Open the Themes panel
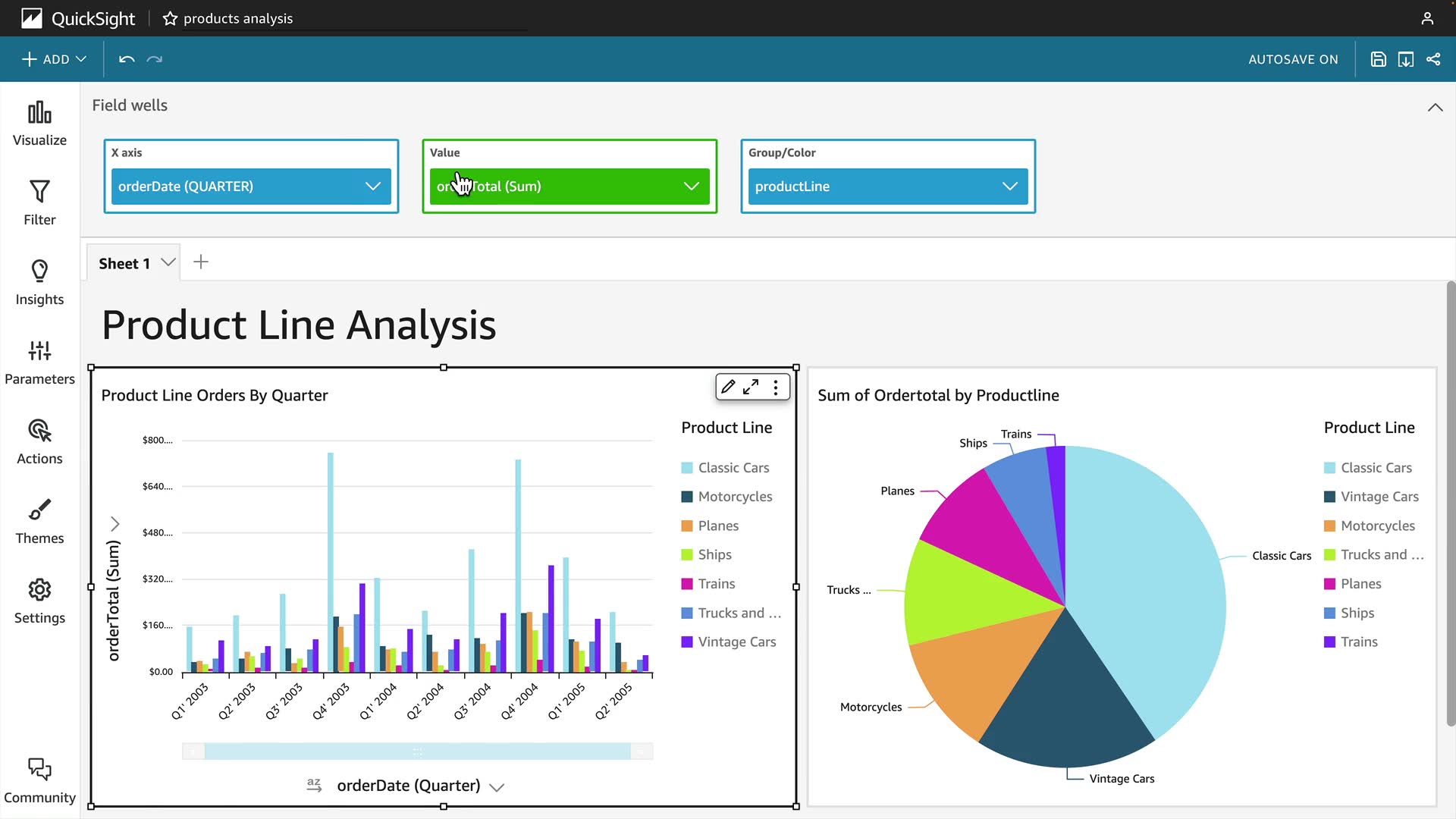This screenshot has height=819, width=1456. pos(39,522)
